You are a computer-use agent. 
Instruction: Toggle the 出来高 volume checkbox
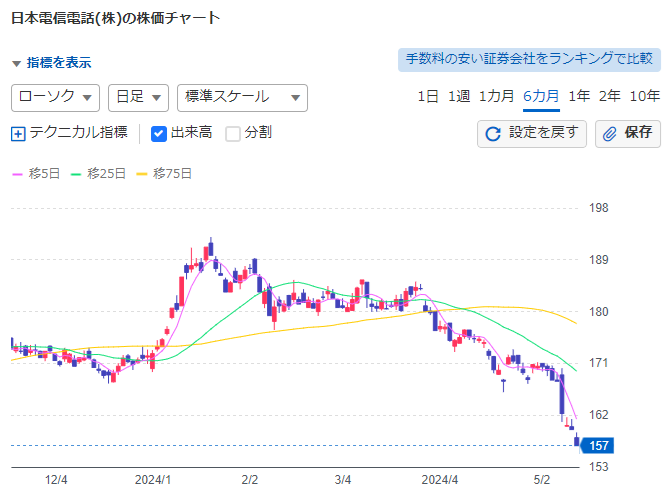pyautogui.click(x=159, y=133)
